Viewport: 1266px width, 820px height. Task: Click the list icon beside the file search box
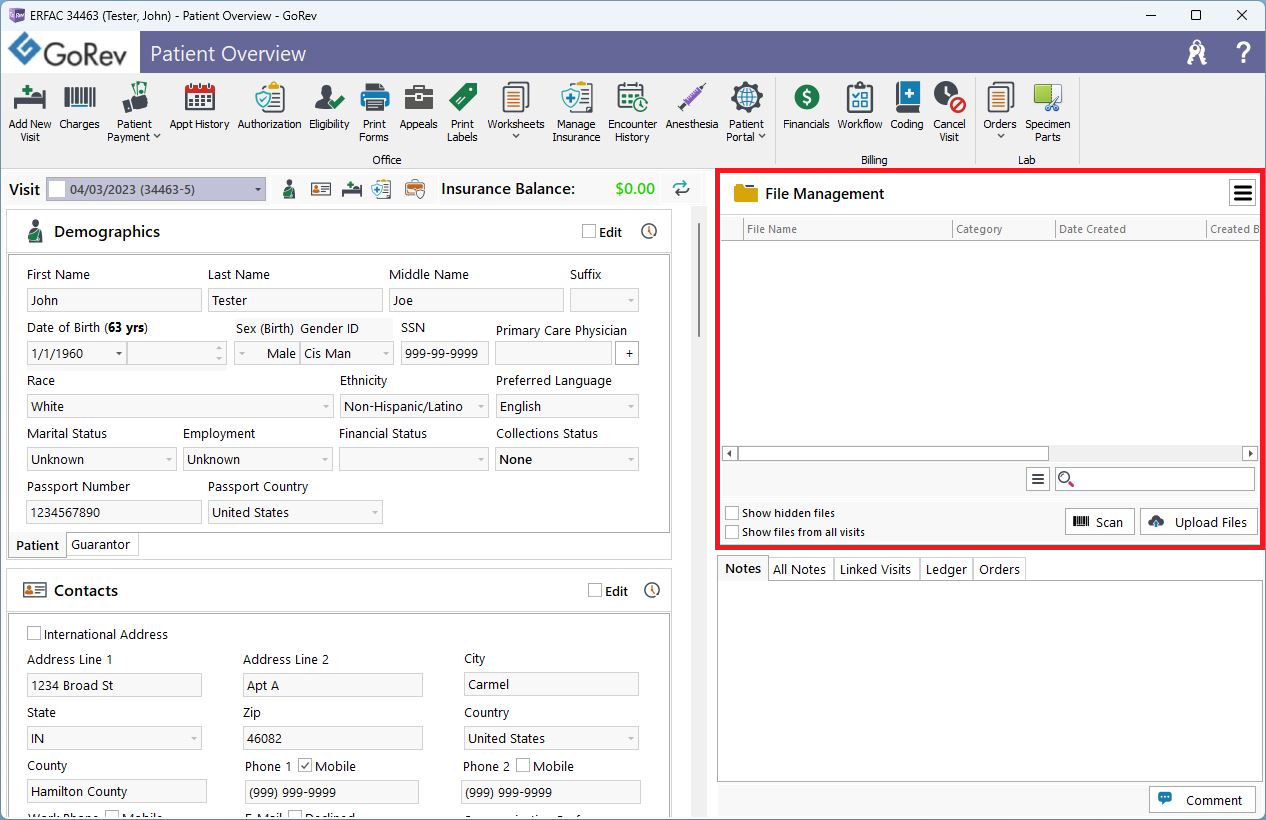click(1038, 479)
